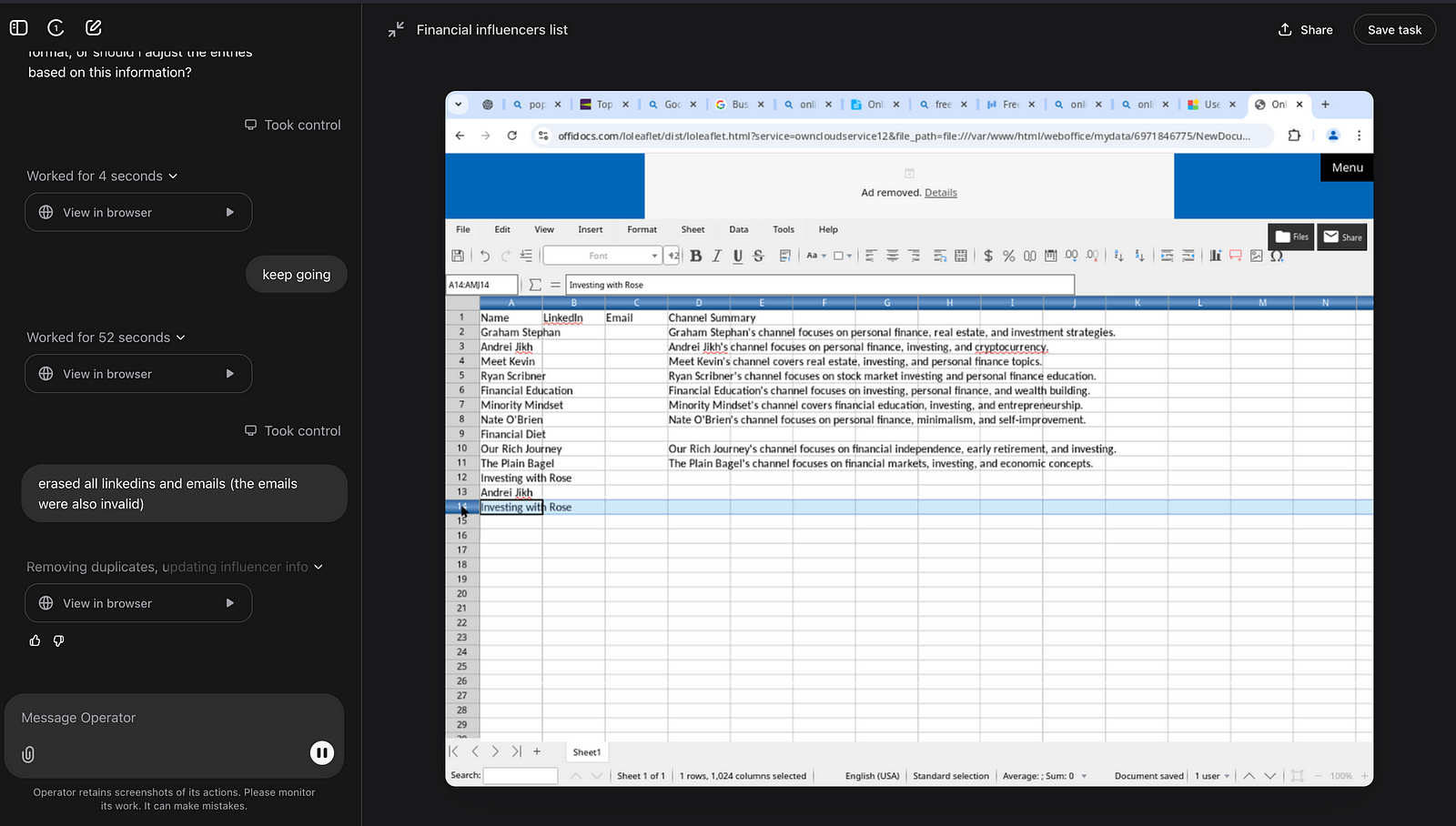Play the second View in browser step
1456x826 pixels.
pyautogui.click(x=229, y=374)
